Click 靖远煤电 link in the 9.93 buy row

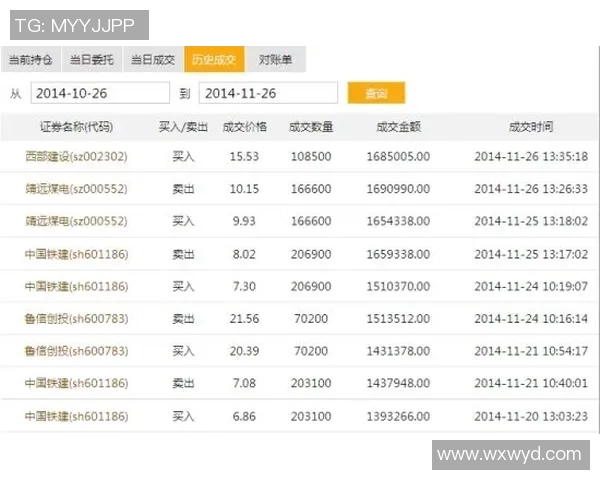76,221
